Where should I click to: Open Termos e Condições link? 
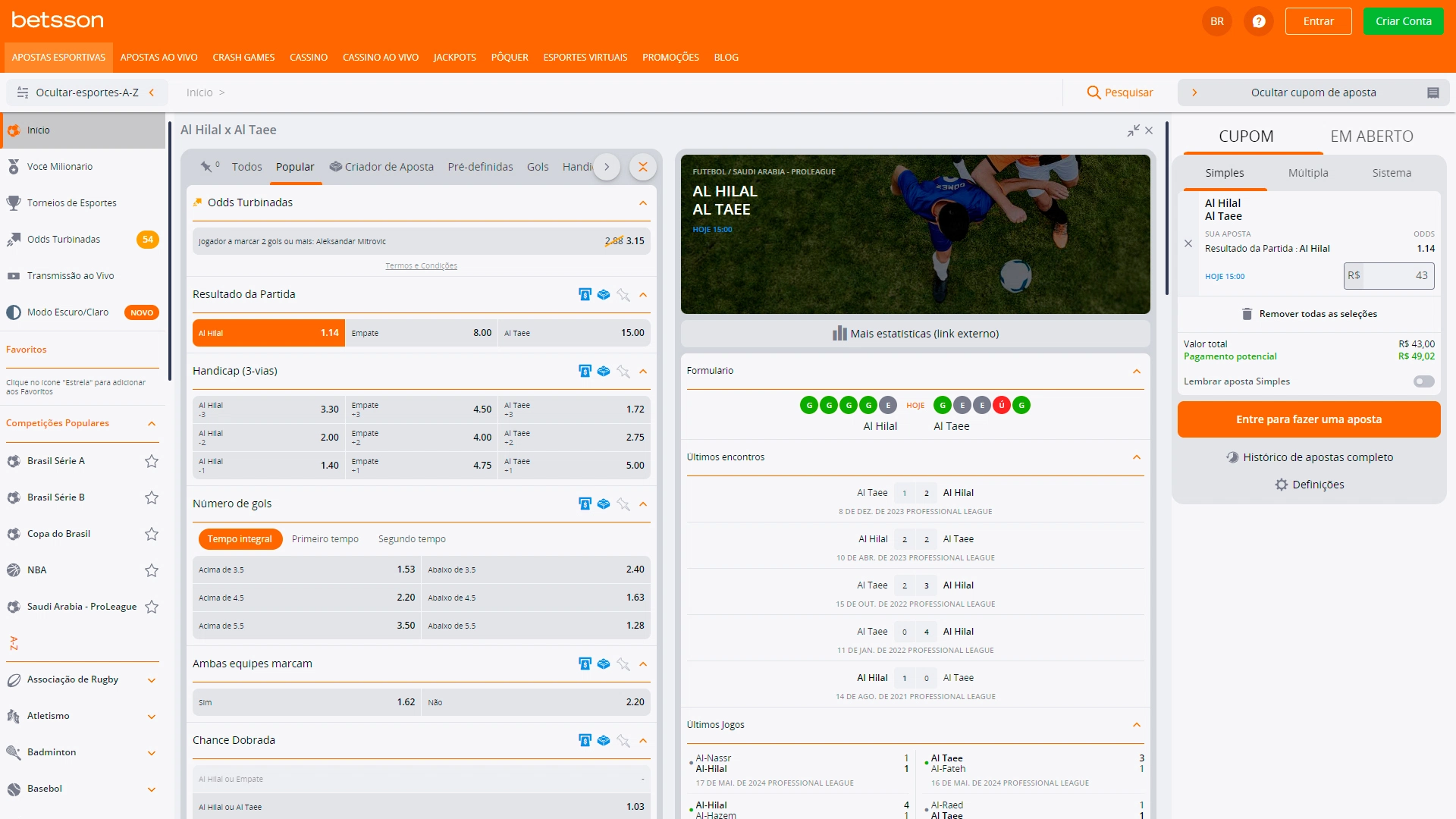[421, 266]
